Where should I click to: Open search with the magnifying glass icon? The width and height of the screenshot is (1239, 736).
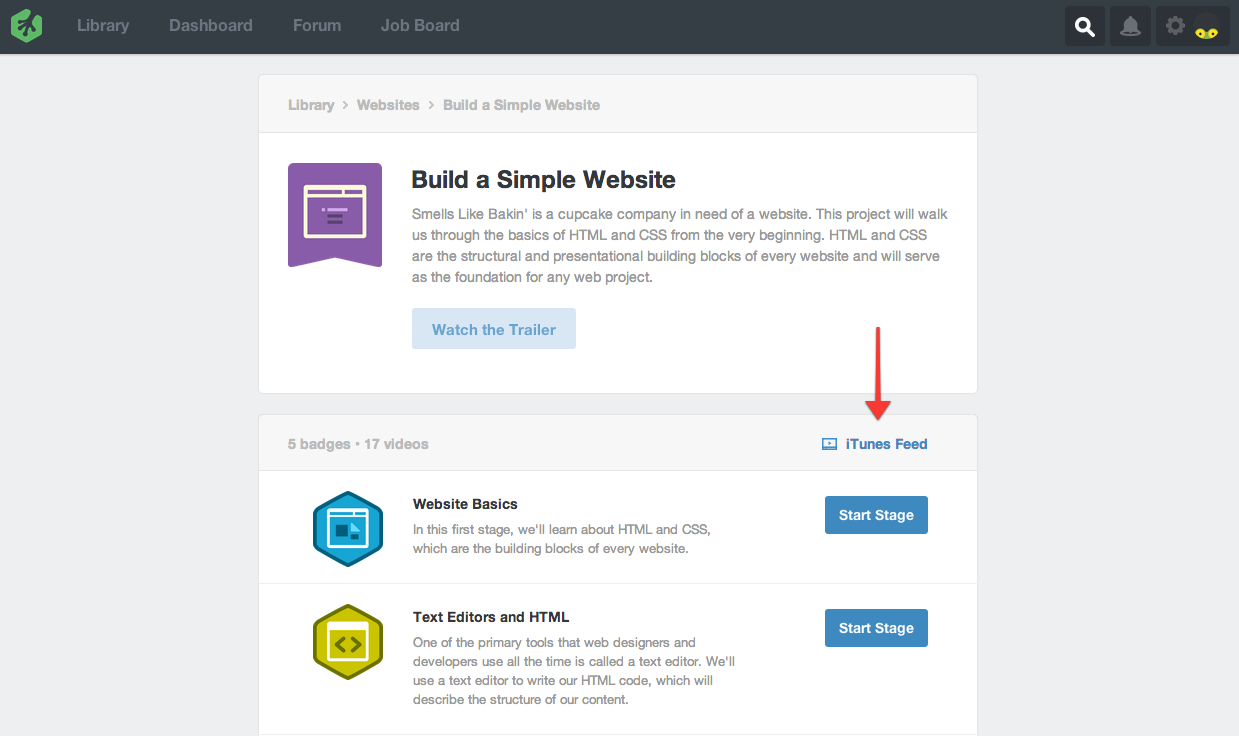pos(1085,26)
